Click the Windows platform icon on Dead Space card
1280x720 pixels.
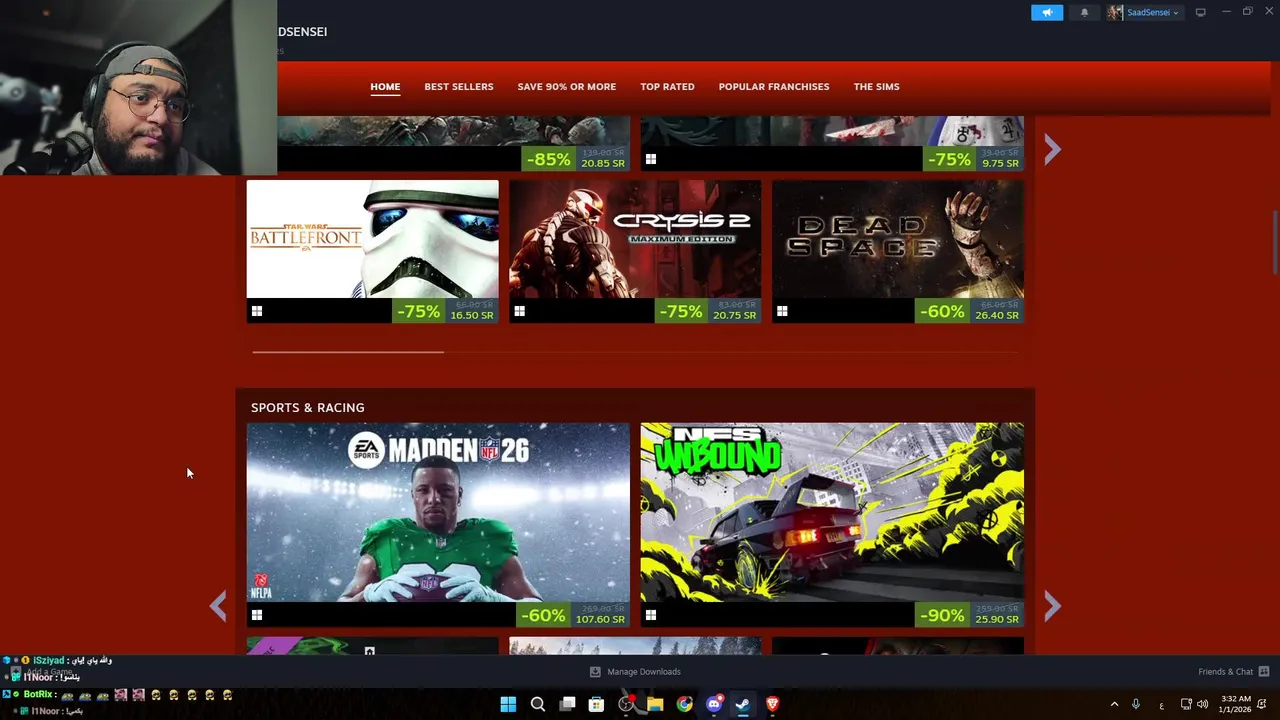point(782,312)
